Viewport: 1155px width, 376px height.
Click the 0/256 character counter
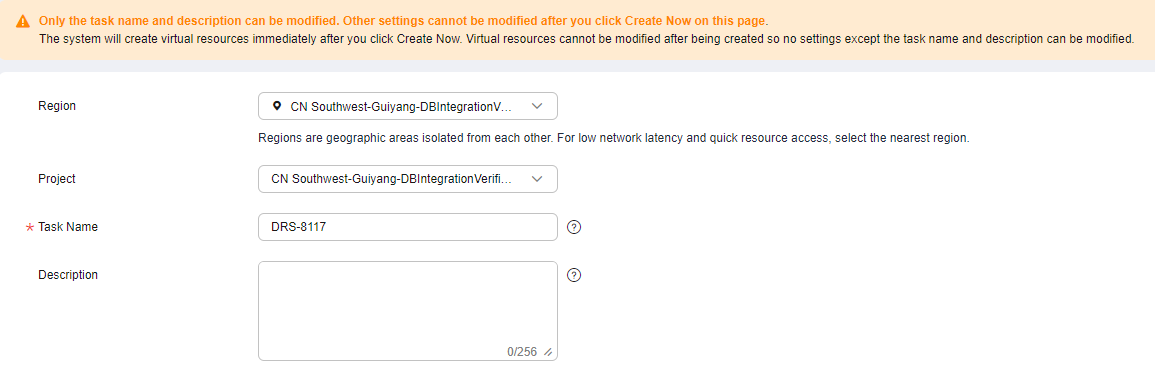pos(522,352)
